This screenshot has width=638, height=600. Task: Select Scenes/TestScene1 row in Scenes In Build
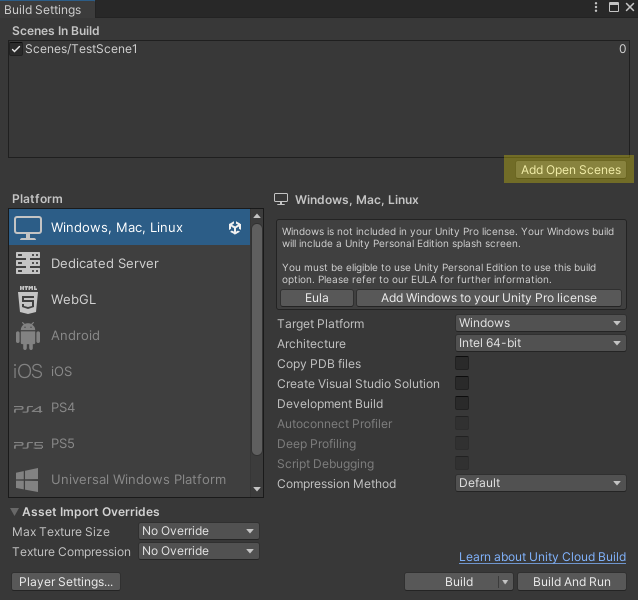click(319, 49)
